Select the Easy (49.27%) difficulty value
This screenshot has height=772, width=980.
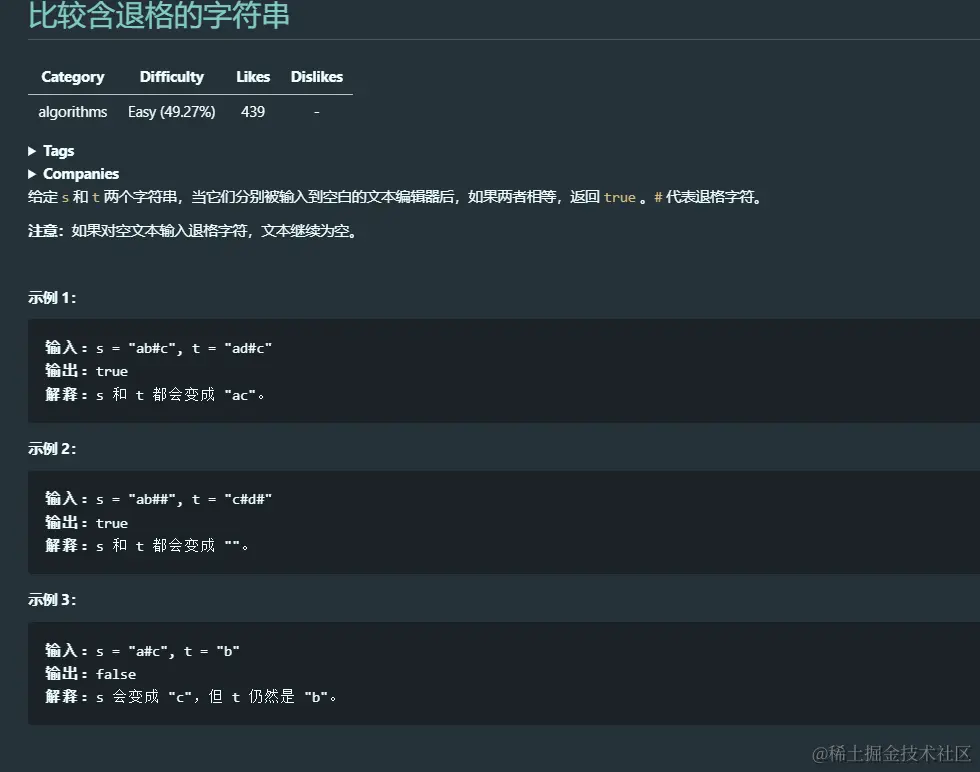point(171,112)
